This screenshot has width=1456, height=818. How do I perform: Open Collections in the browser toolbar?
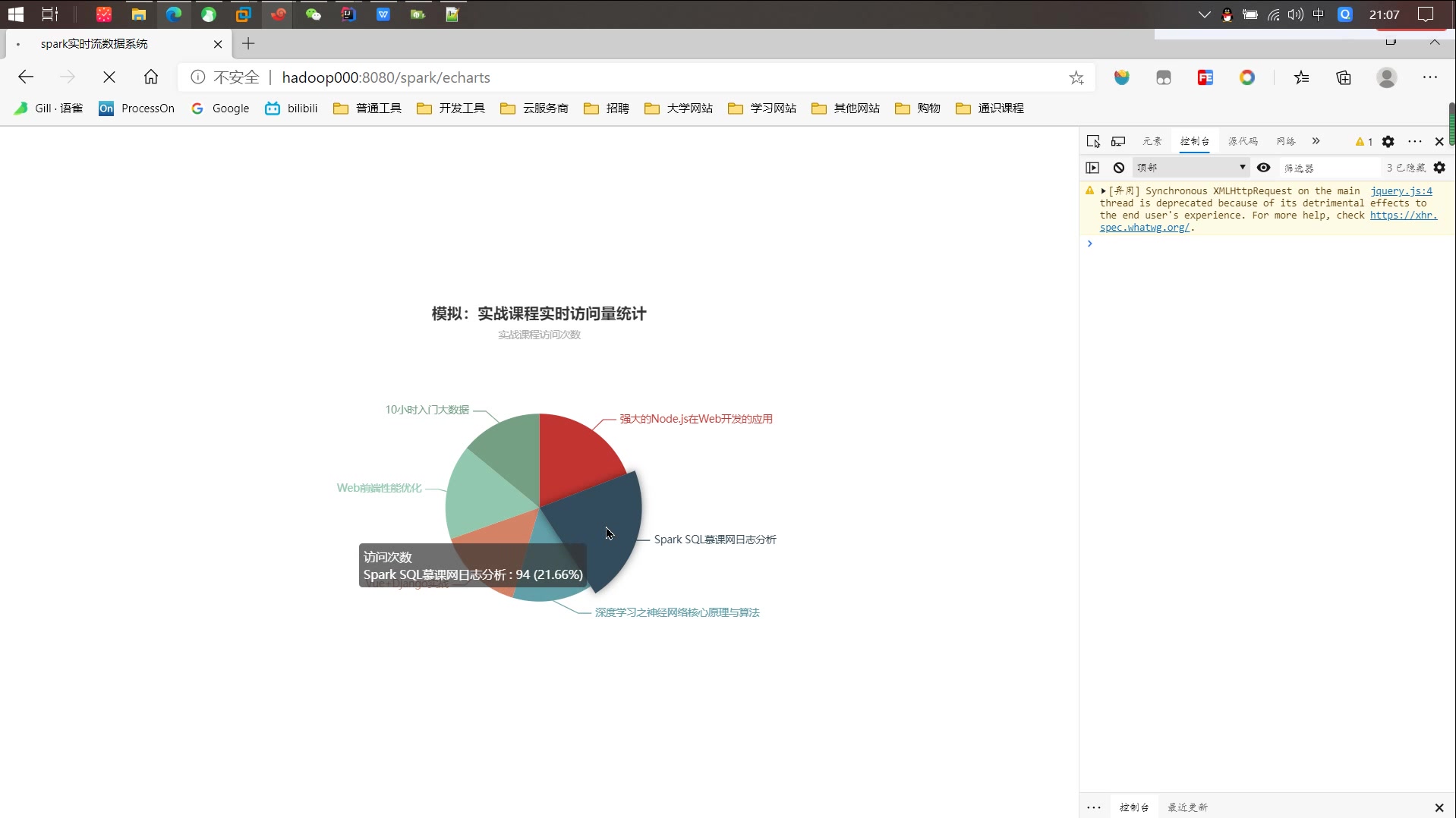point(1344,77)
